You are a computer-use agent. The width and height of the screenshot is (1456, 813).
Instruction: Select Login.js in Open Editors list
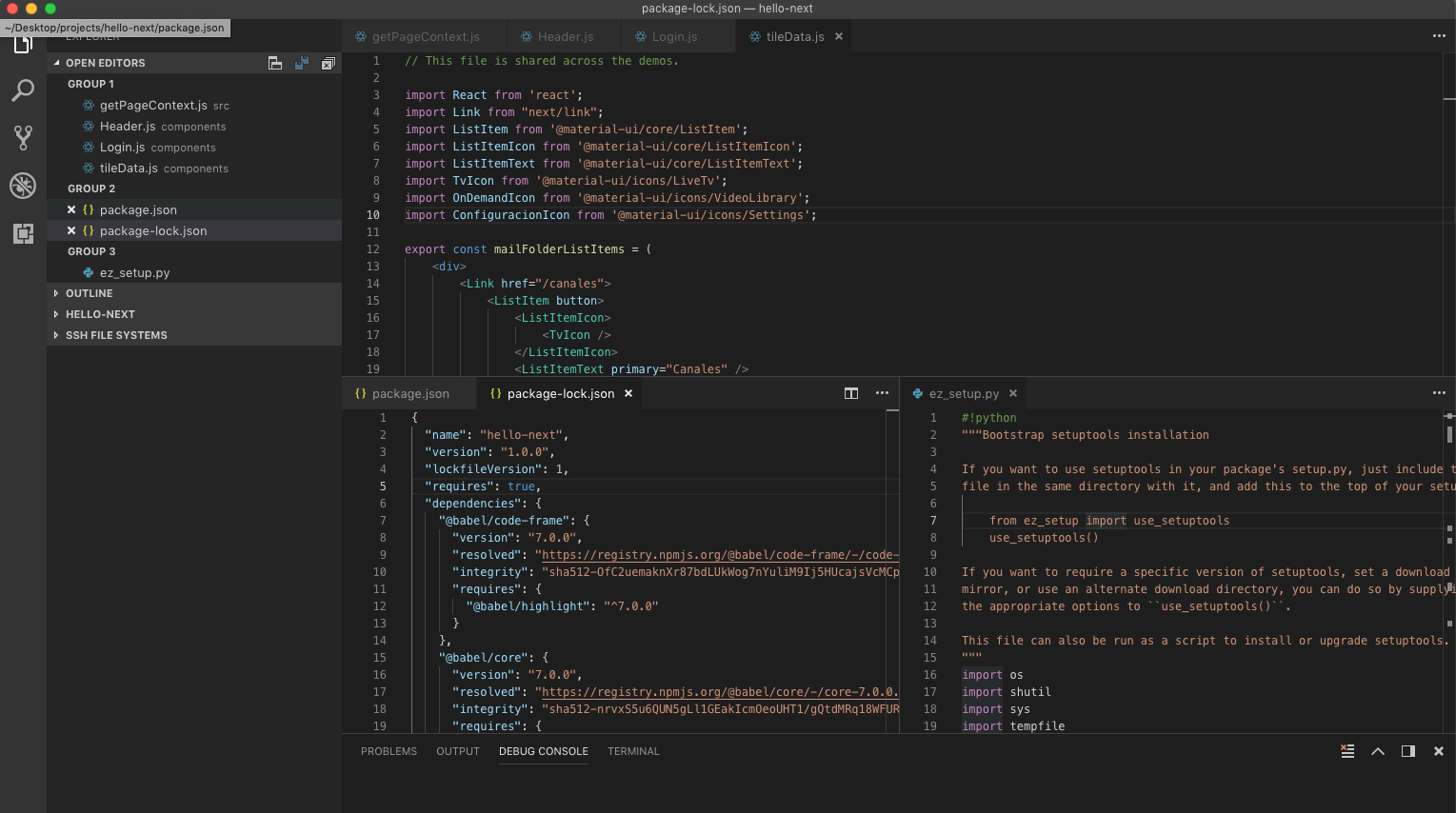point(194,147)
